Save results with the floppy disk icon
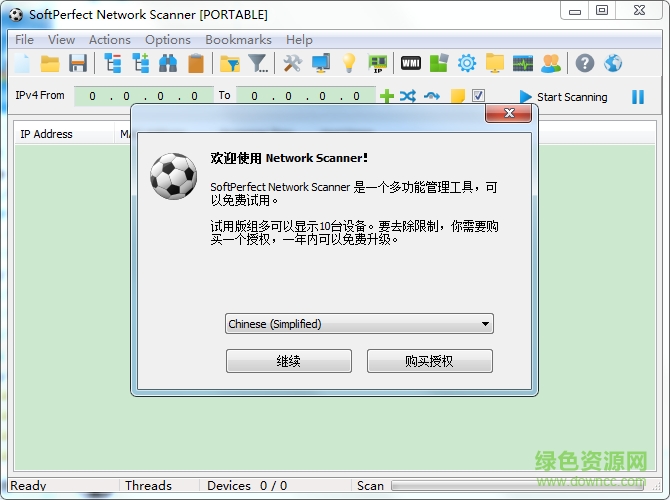Image resolution: width=670 pixels, height=500 pixels. pos(78,63)
